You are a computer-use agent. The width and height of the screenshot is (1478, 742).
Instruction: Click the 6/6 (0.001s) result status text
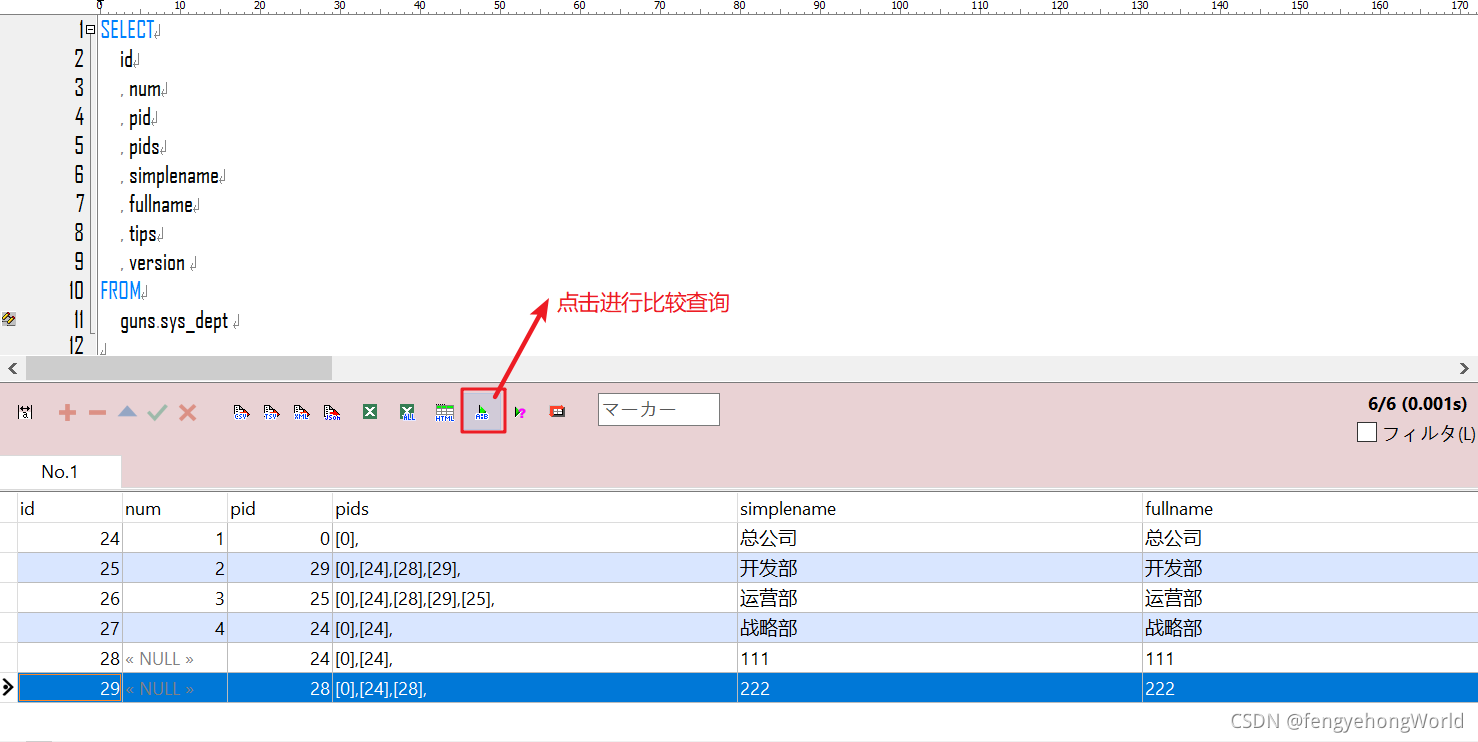[1417, 404]
